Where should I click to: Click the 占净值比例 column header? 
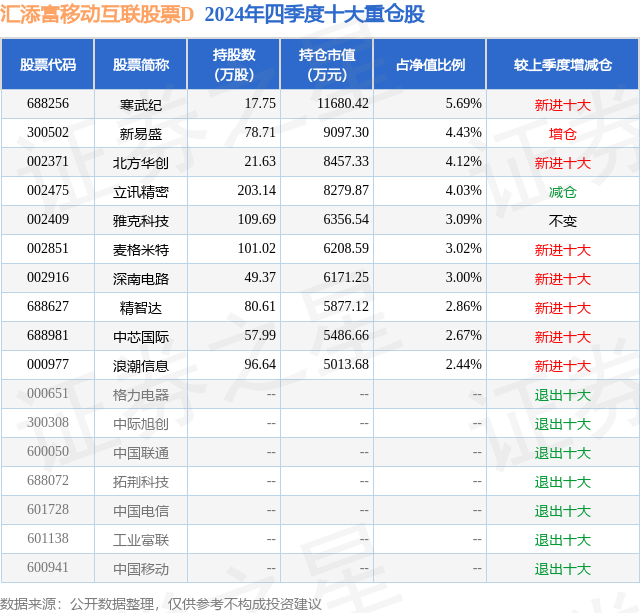click(x=430, y=64)
